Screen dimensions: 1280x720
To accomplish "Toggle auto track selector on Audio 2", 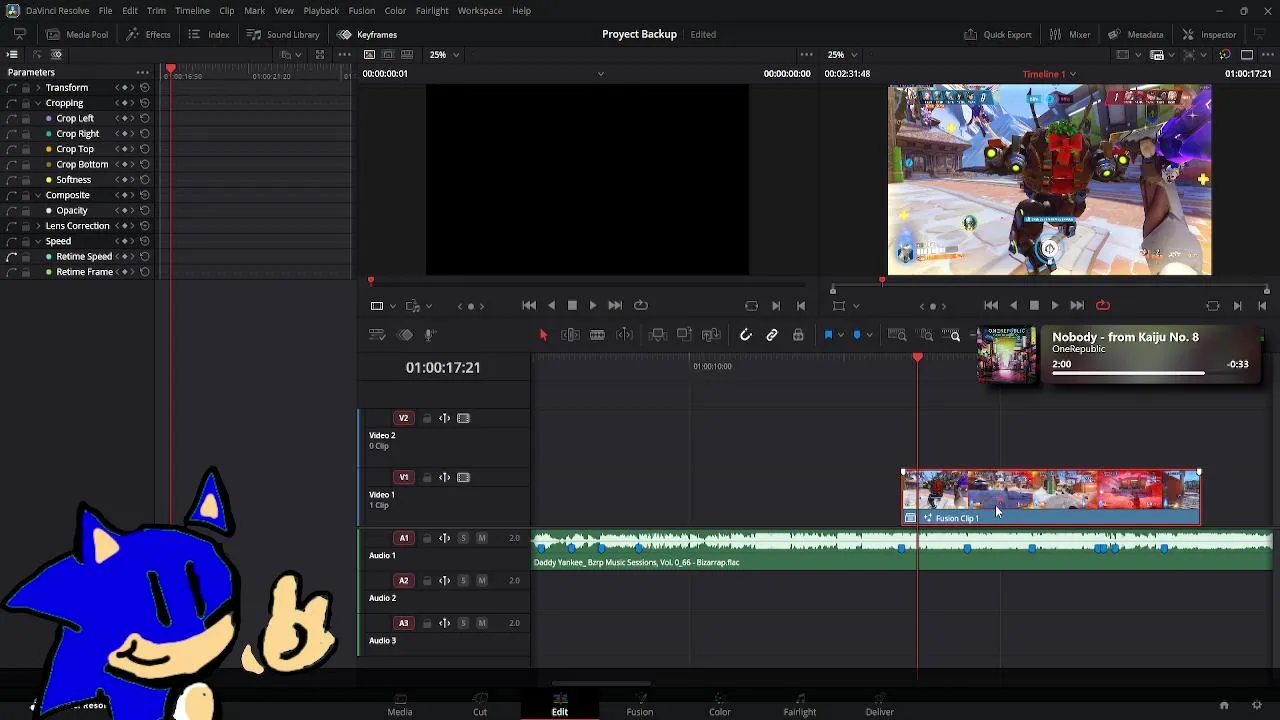I will tap(445, 581).
